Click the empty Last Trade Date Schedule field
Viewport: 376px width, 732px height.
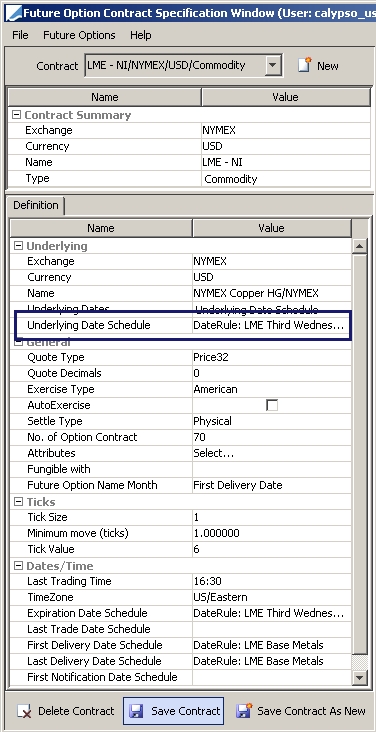tap(271, 629)
